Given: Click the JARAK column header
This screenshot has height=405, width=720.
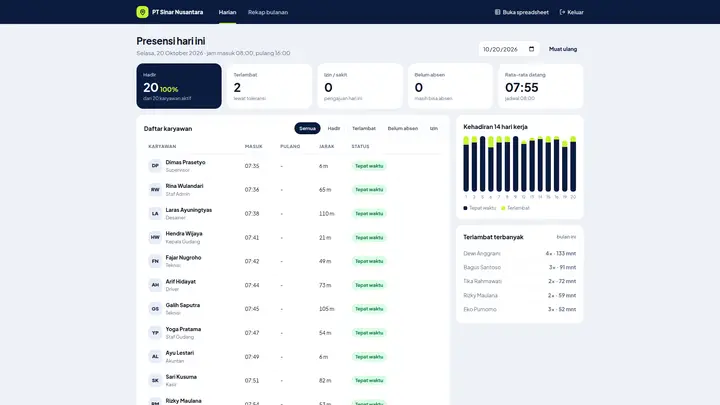Looking at the screenshot, I should tap(326, 146).
